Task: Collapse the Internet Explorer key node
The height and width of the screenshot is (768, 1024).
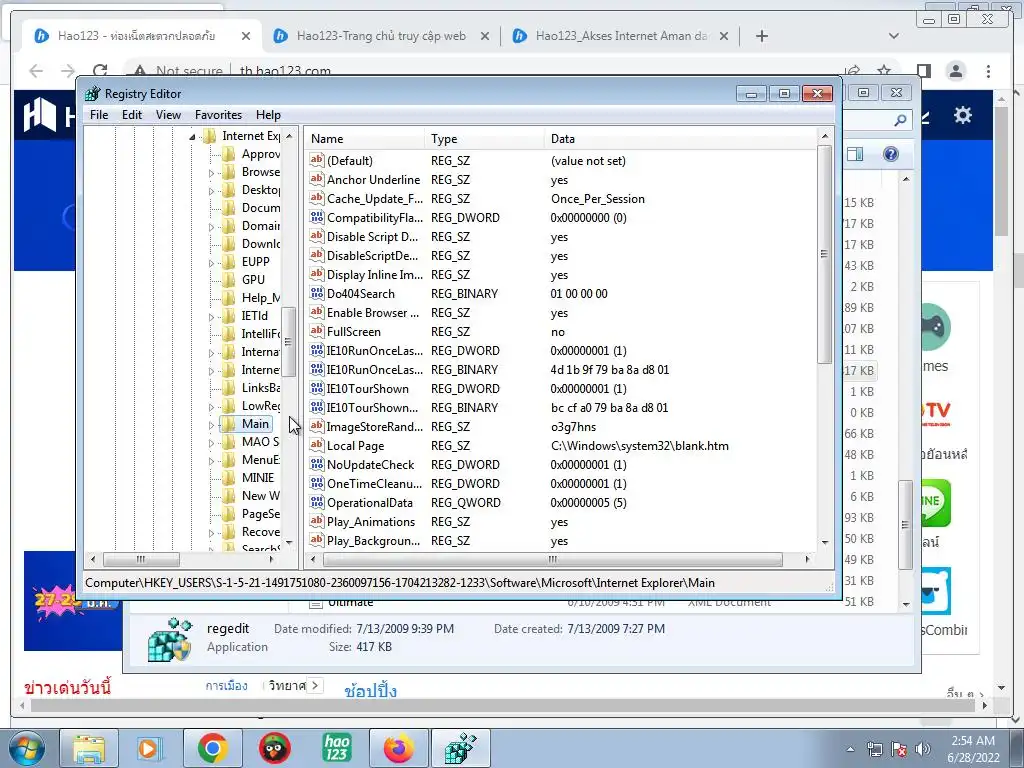Action: coord(192,136)
